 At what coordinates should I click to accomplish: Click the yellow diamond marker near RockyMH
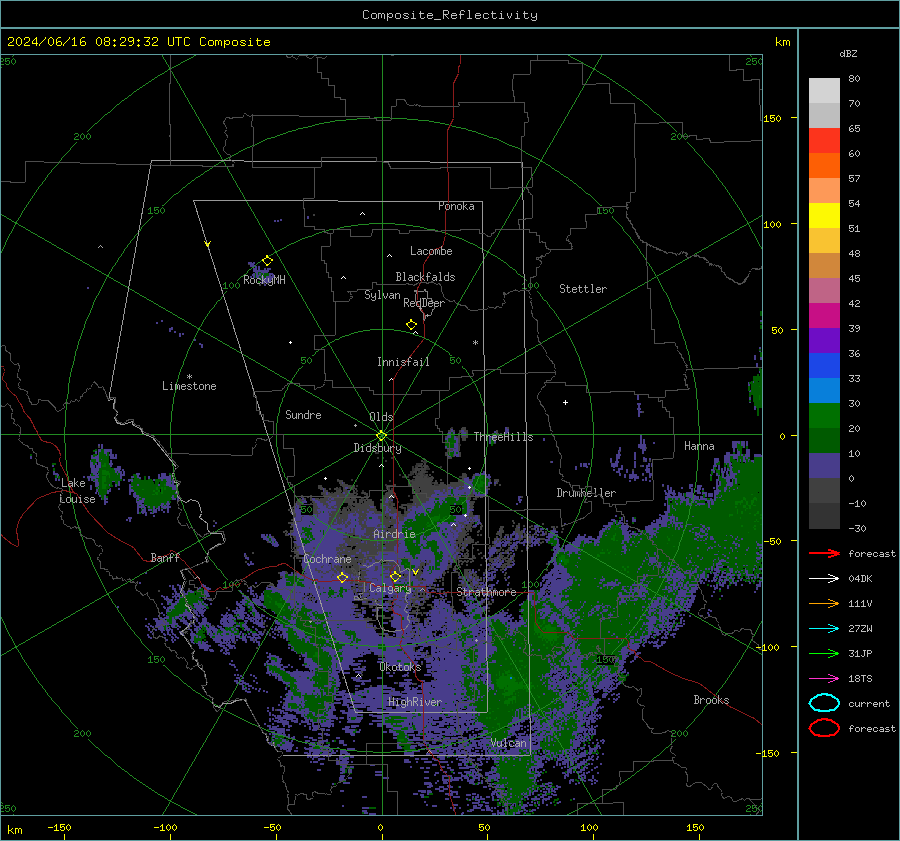point(267,261)
